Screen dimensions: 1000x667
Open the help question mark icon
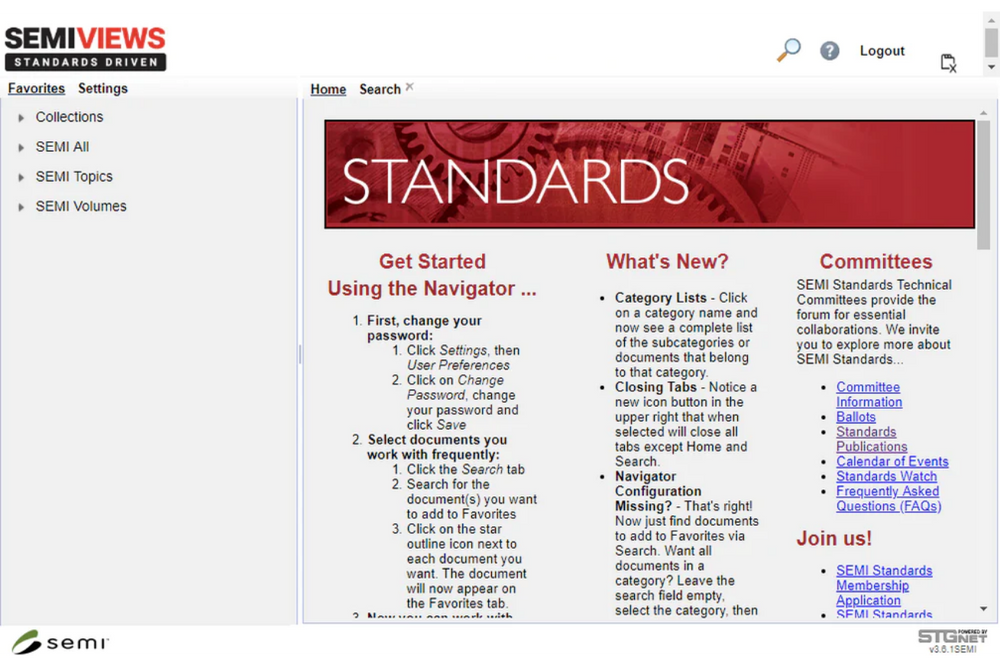pyautogui.click(x=829, y=50)
